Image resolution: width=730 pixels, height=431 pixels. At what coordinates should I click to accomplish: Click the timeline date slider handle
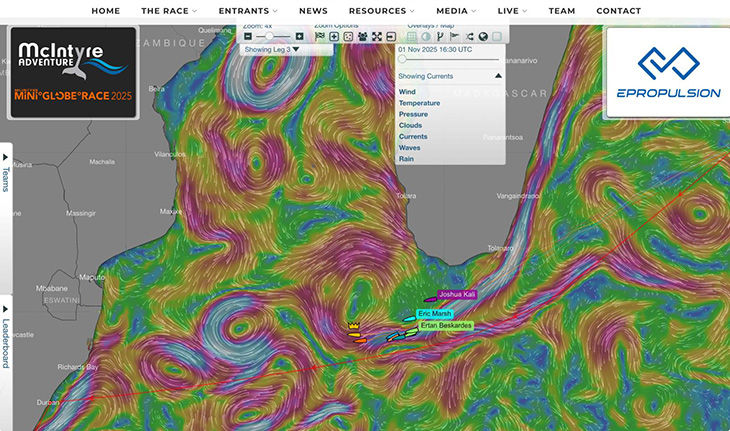point(402,59)
